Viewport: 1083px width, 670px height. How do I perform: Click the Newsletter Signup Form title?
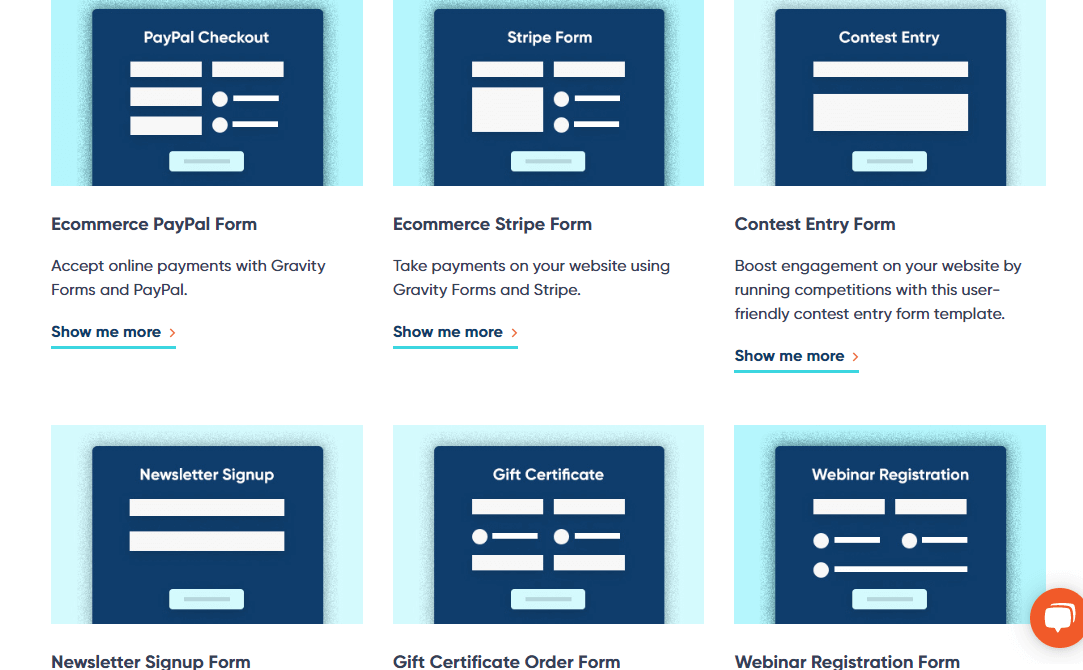pos(150,661)
